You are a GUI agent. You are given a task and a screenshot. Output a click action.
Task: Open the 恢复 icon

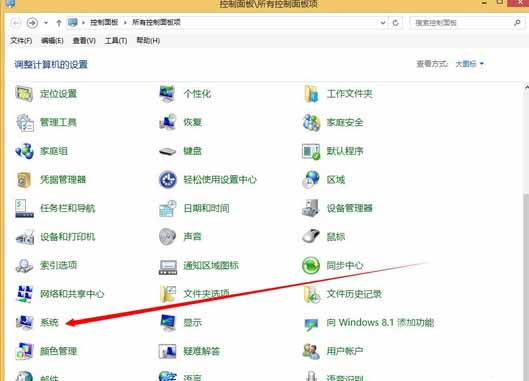(167, 122)
